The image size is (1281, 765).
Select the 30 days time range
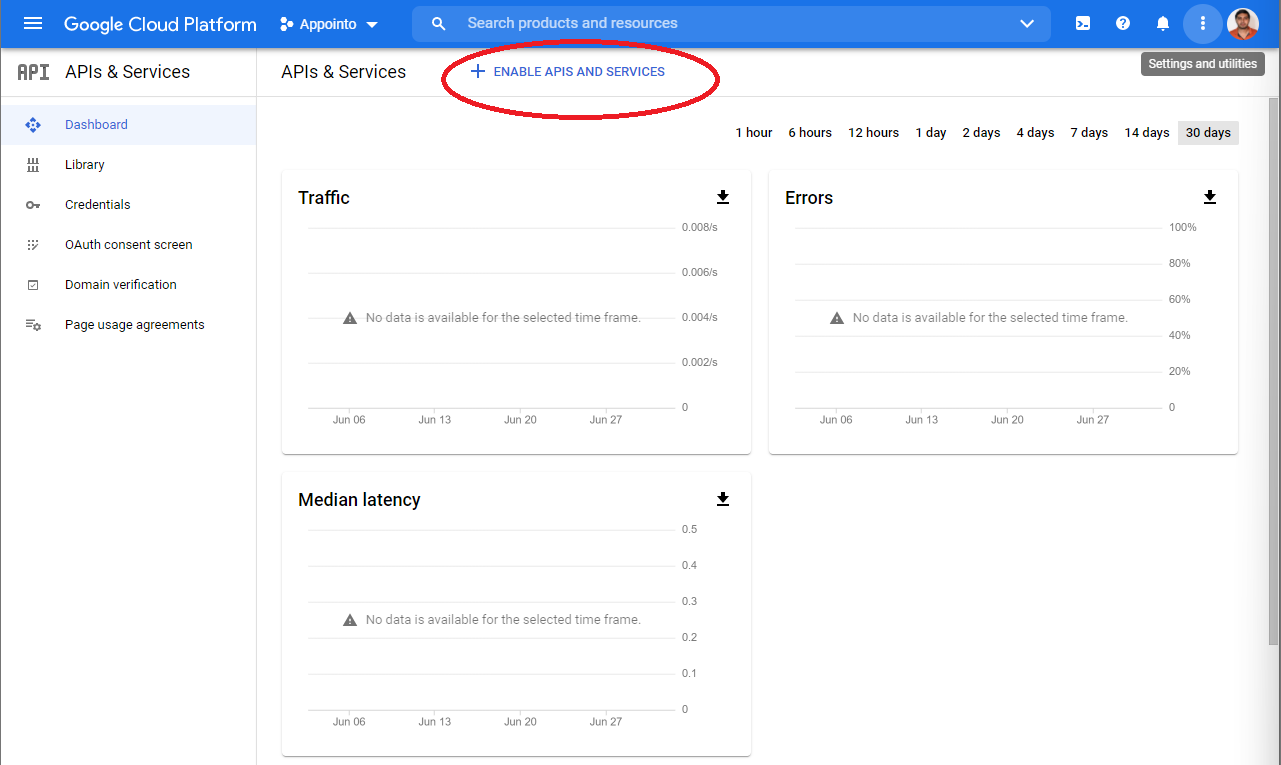click(1208, 133)
